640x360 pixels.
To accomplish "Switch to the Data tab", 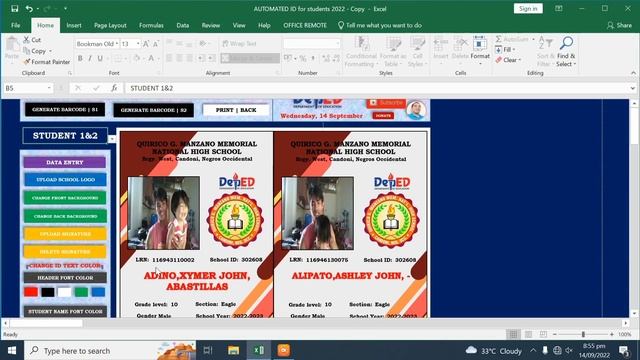I will coord(182,25).
